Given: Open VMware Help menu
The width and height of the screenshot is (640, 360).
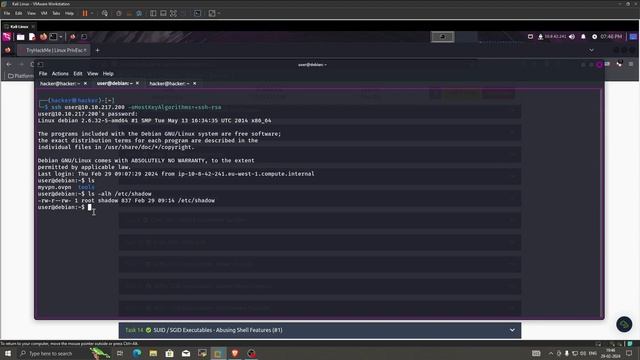Looking at the screenshot, I should click(x=69, y=13).
